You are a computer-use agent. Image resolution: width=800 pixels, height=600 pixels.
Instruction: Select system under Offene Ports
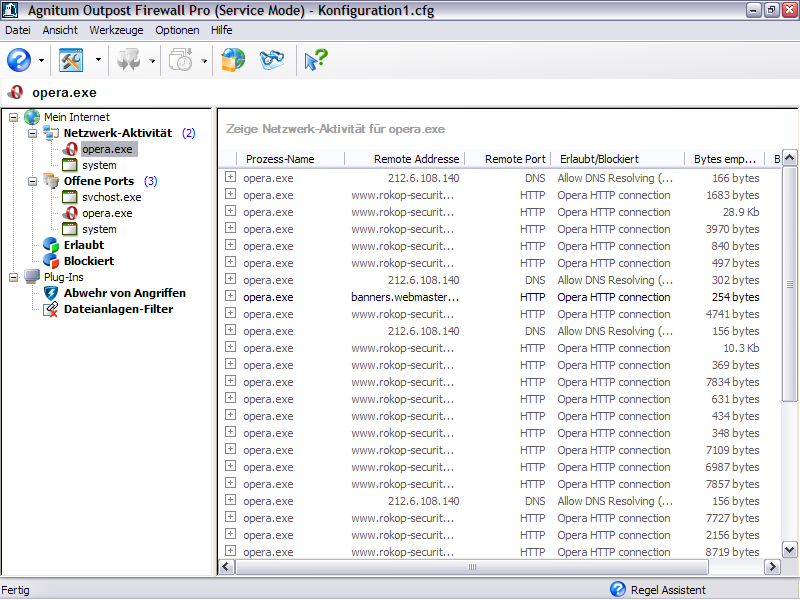[x=99, y=229]
